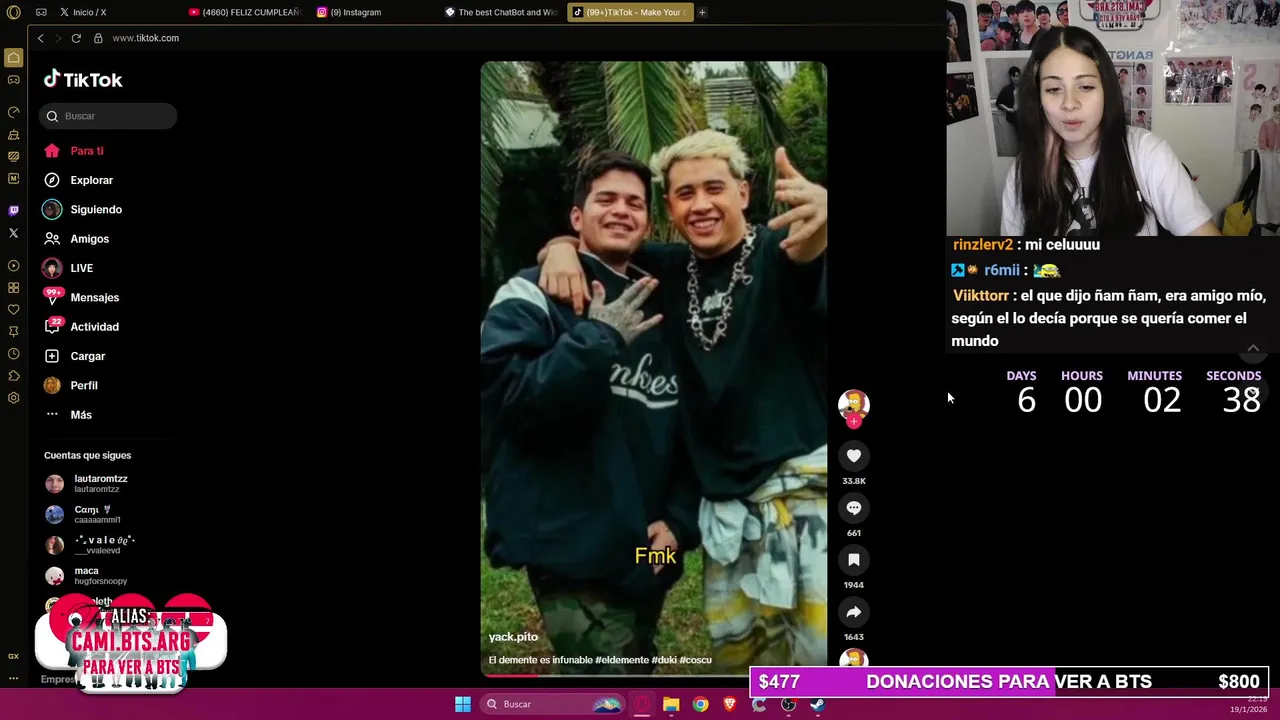Seek using the red video progress bar
1280x720 pixels.
pos(654,675)
